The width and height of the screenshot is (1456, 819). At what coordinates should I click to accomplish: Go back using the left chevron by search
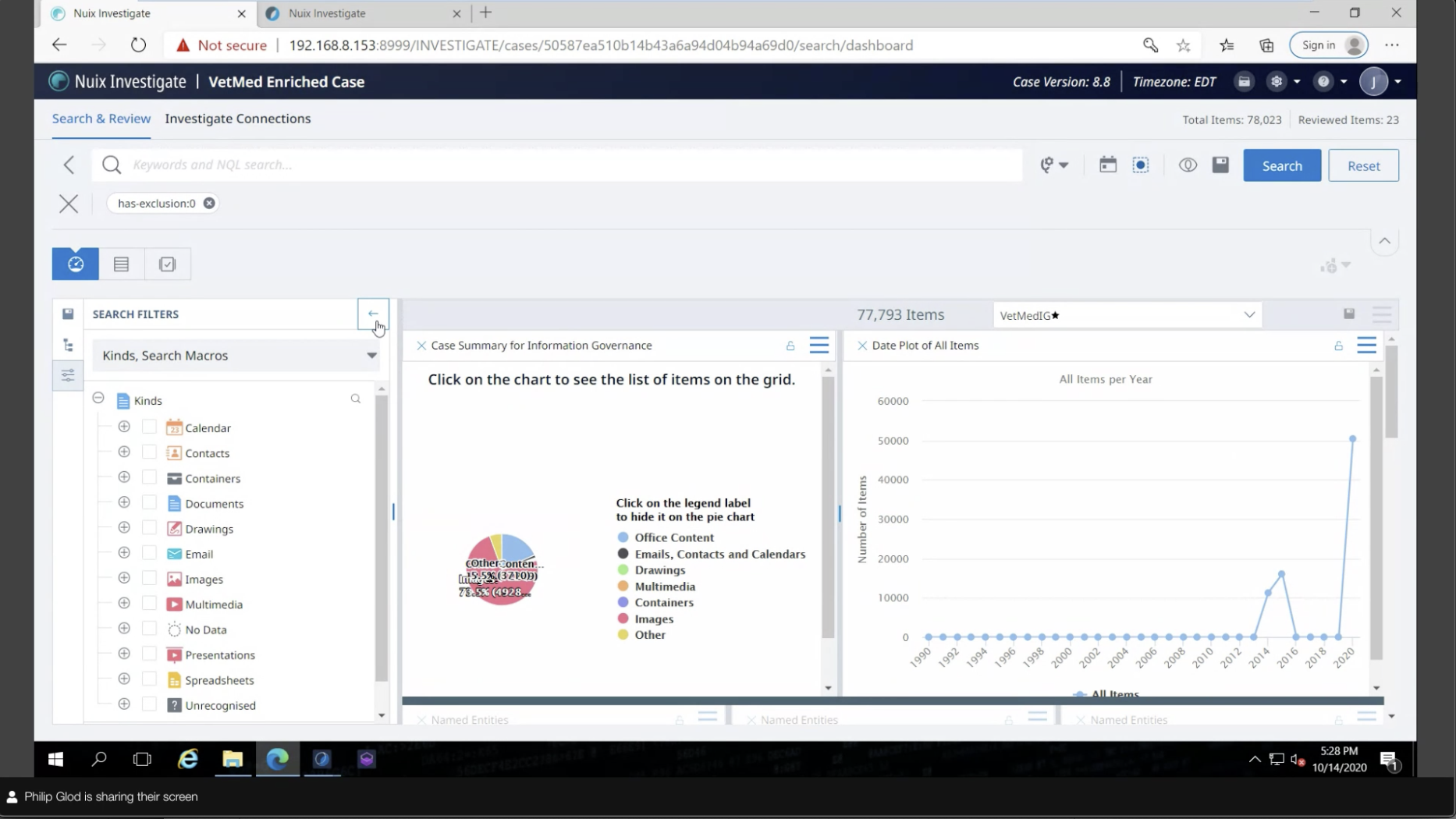69,165
